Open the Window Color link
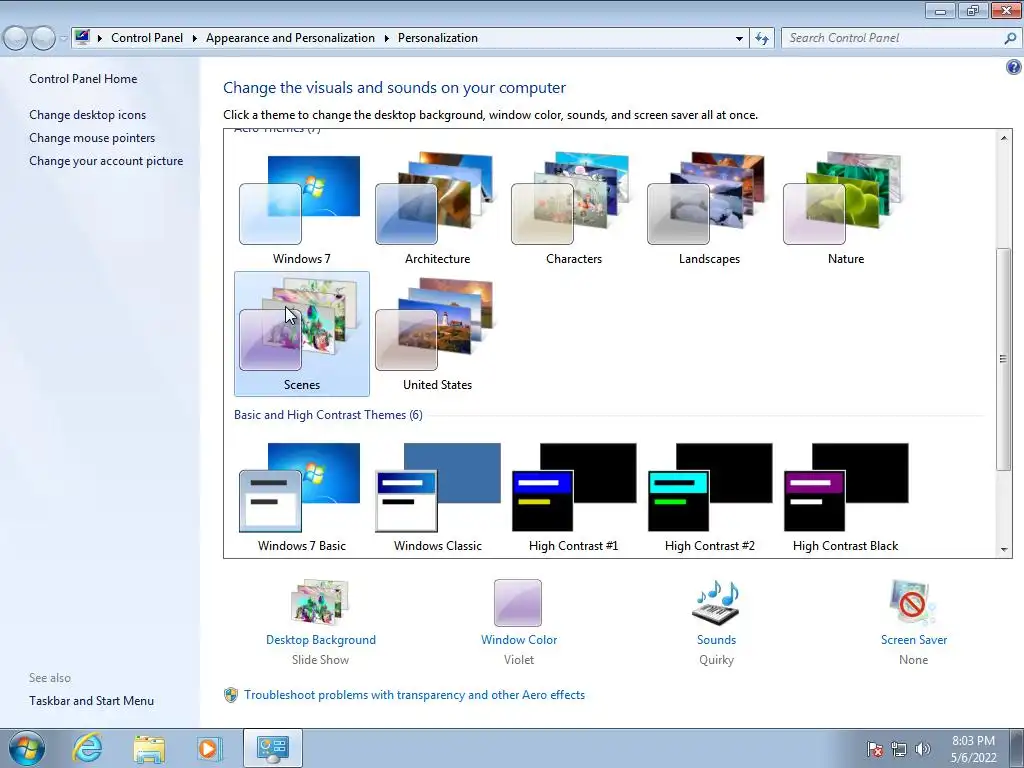Viewport: 1024px width, 768px height. click(x=519, y=640)
